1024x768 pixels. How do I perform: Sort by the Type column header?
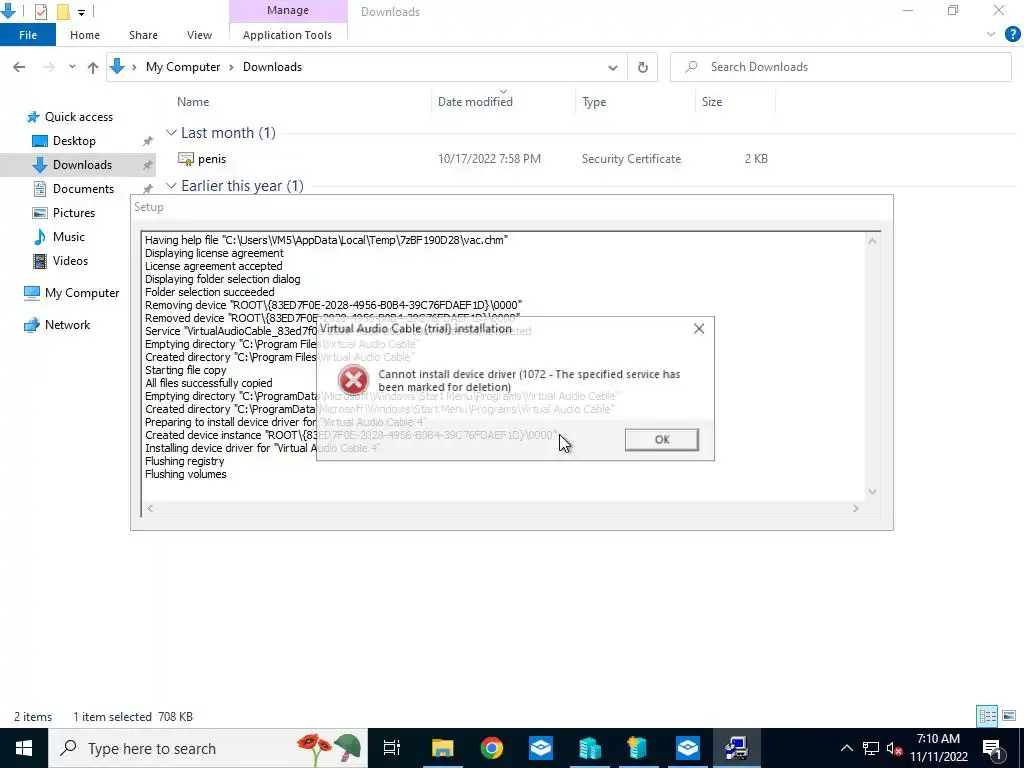(x=594, y=102)
